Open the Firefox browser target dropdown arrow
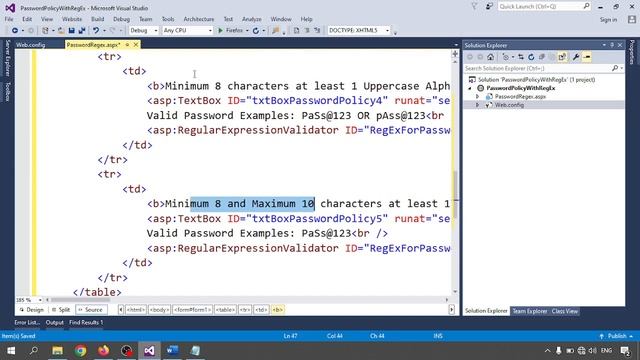The height and width of the screenshot is (360, 640). click(x=247, y=31)
